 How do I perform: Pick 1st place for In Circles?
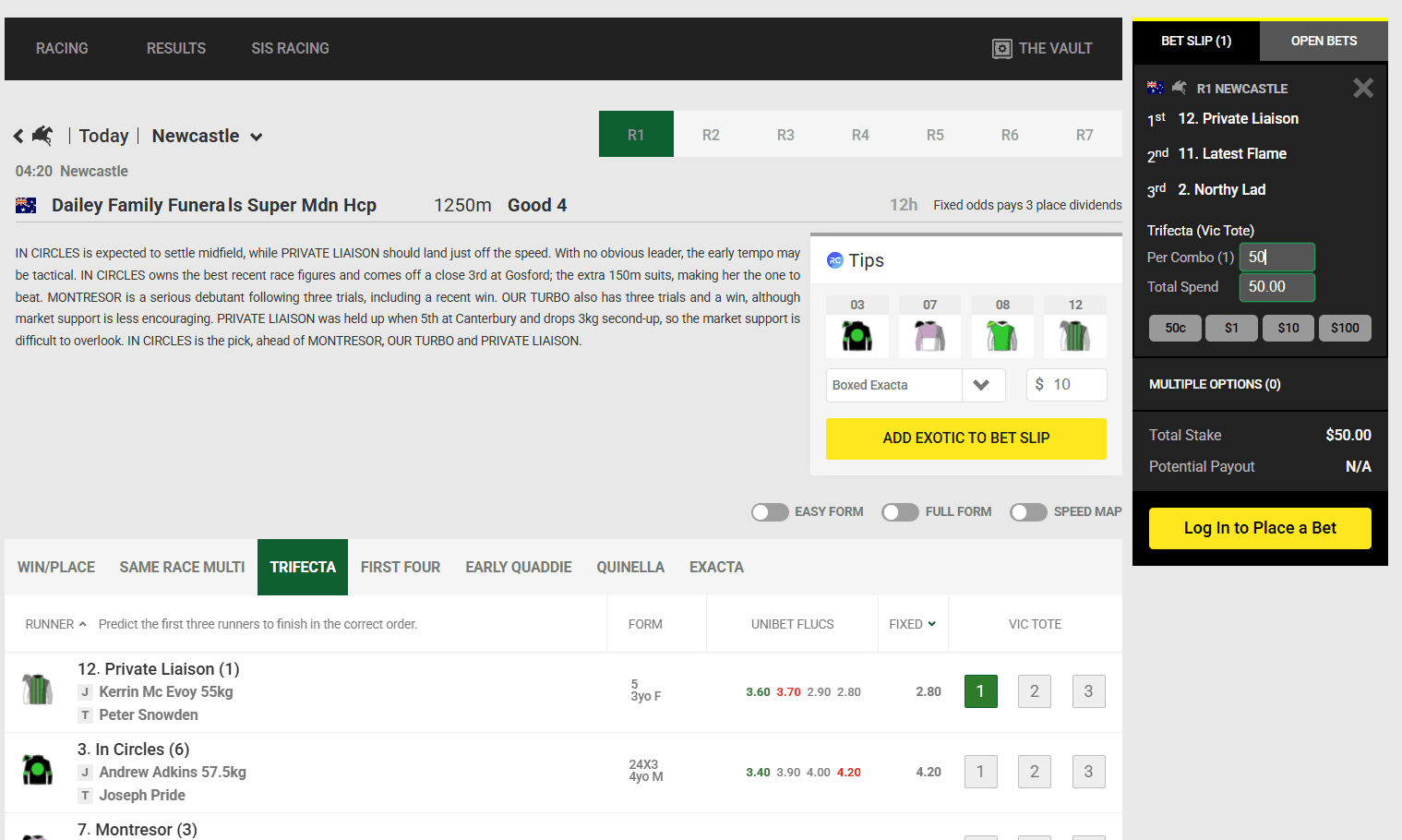tap(980, 772)
